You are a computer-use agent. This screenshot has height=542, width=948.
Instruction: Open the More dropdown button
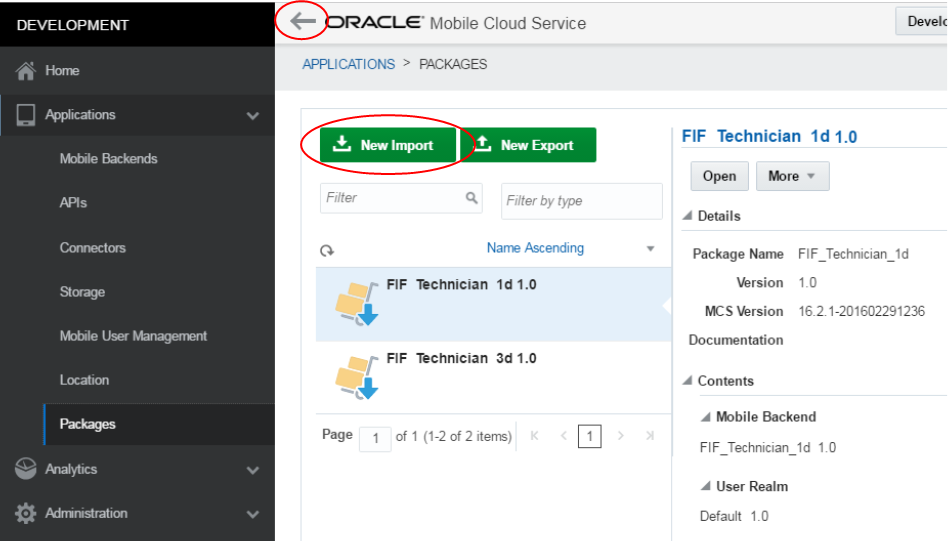[793, 176]
